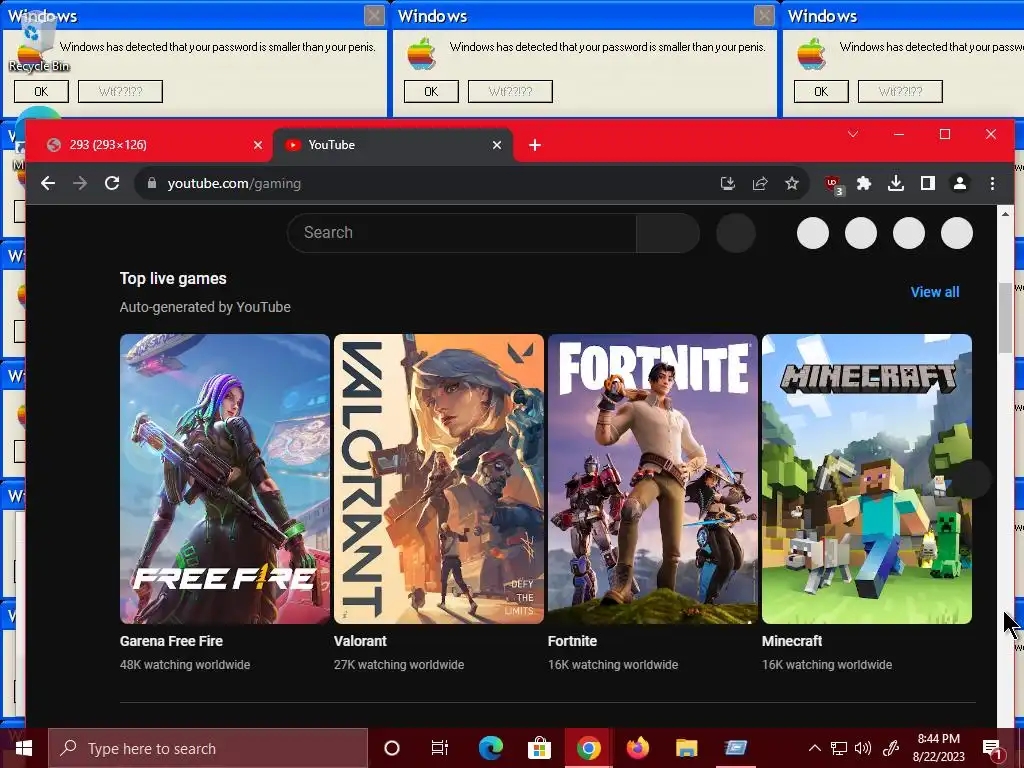Reload the YouTube gaming page

(112, 184)
